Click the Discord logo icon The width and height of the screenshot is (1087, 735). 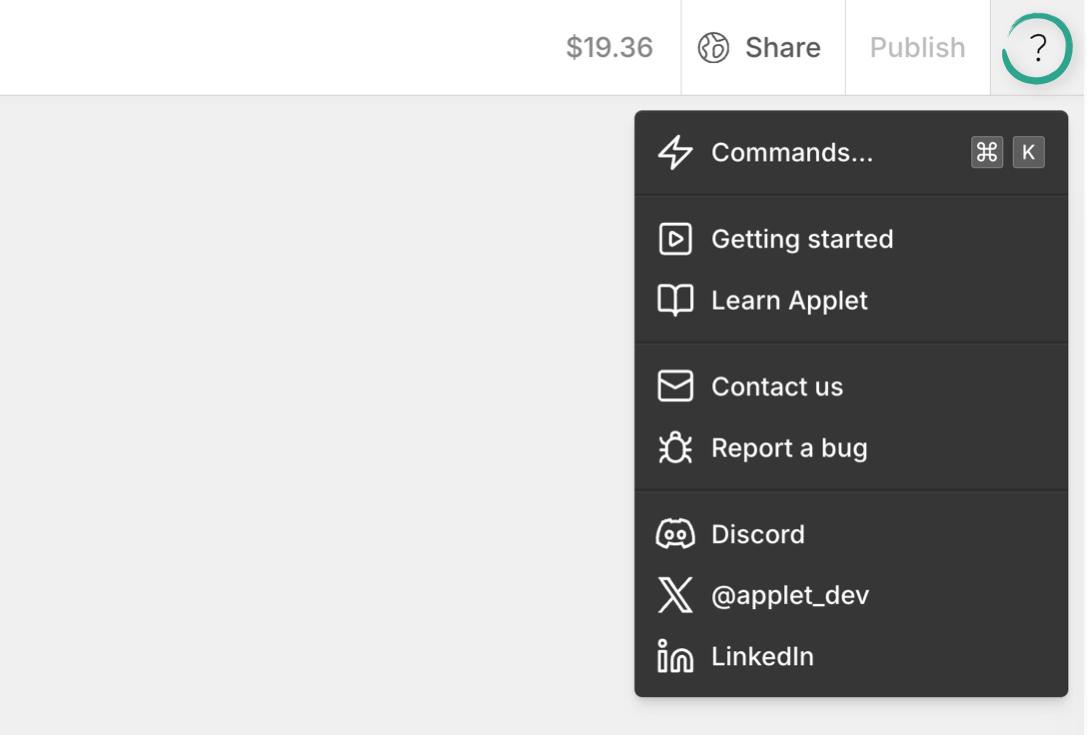(676, 534)
